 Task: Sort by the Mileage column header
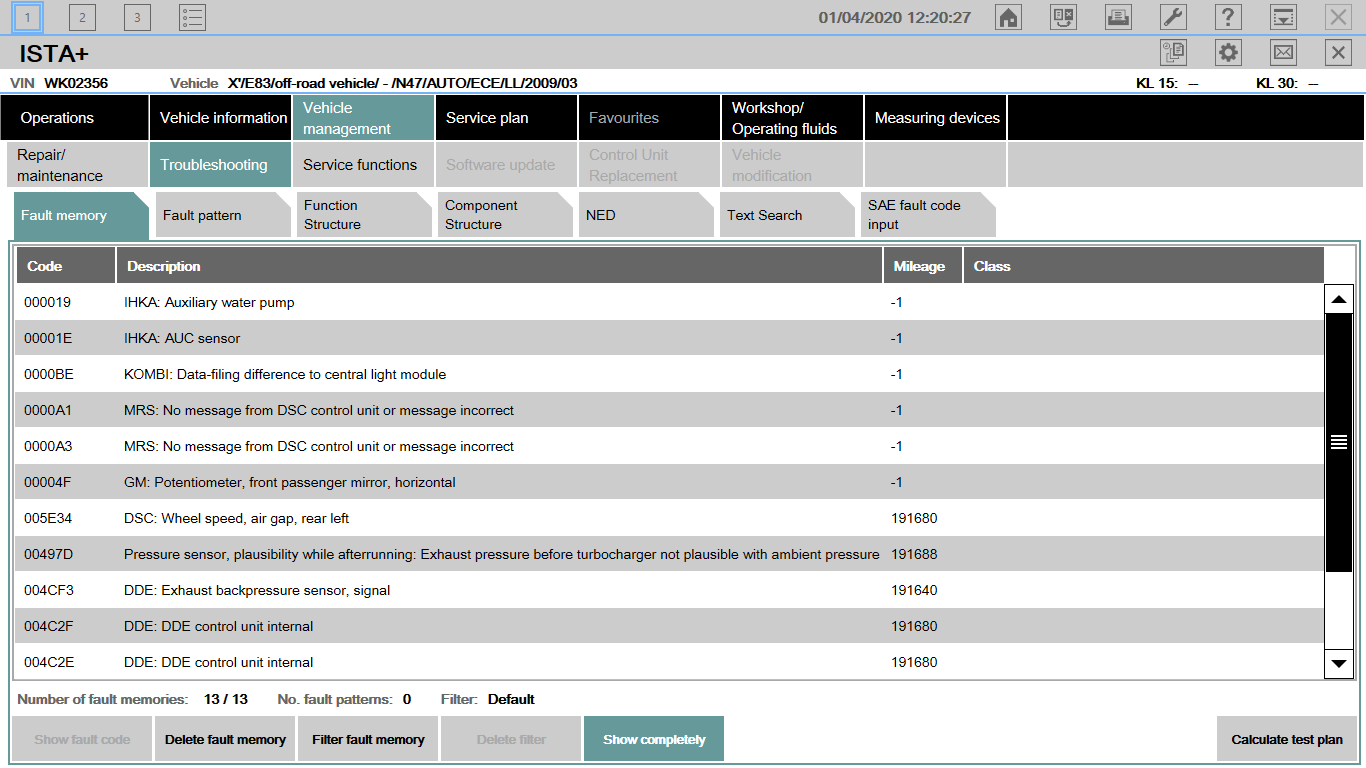coord(922,266)
